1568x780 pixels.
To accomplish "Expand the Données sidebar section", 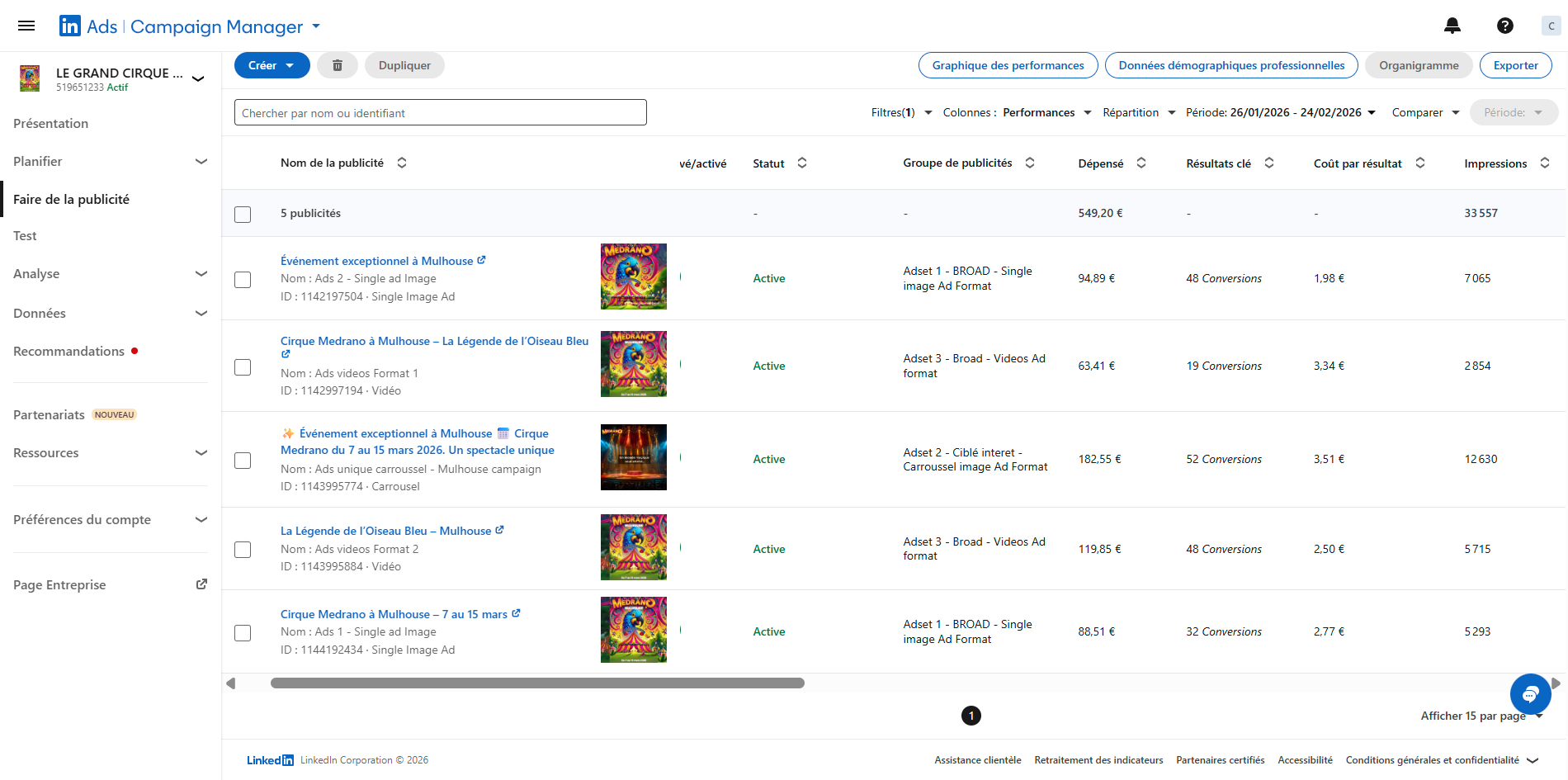I will pos(111,313).
